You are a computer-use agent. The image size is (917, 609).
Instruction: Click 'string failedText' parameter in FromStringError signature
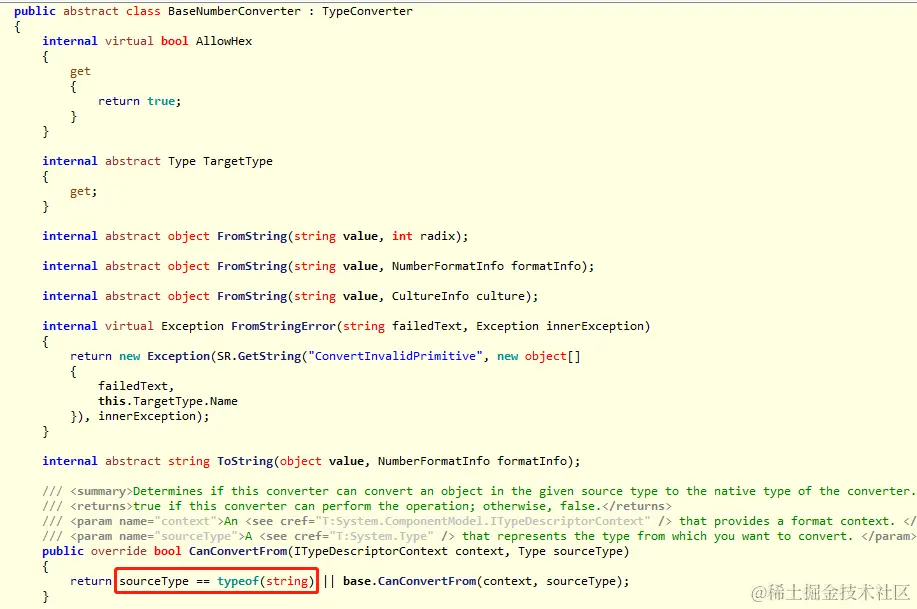pyautogui.click(x=402, y=326)
